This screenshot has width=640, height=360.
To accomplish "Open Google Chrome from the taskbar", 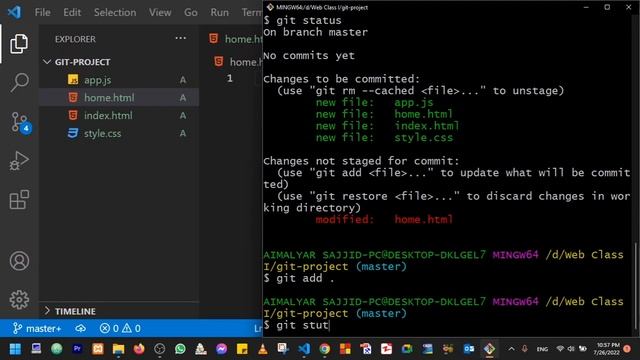I will pos(324,349).
